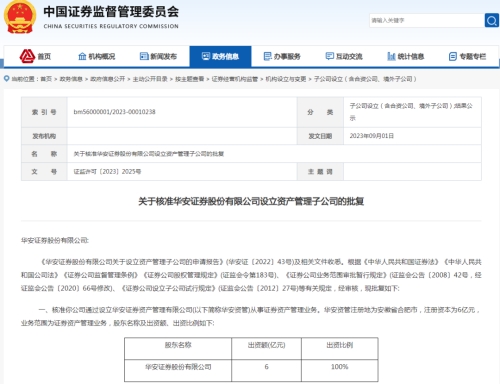The width and height of the screenshot is (500, 384).
Task: Click the centered article headline
Action: click(251, 201)
